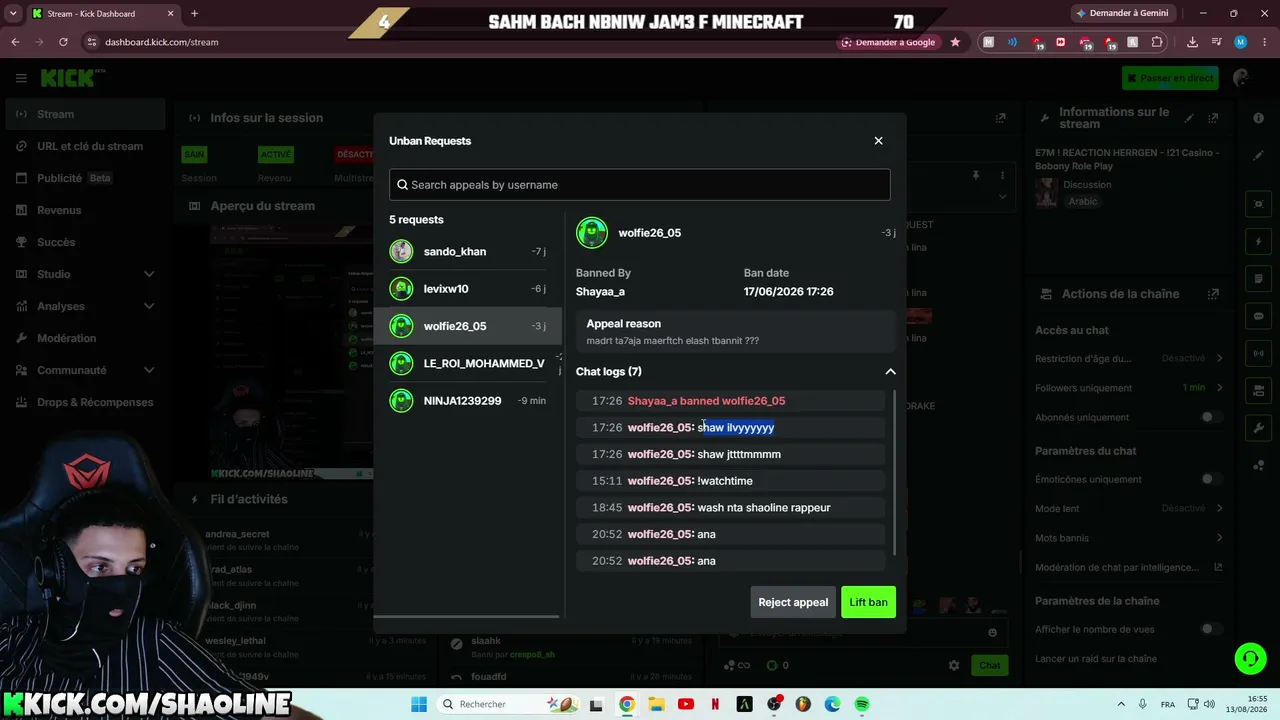Screen dimensions: 1280x720
Task: Expand the Communauté sidebar section
Action: coord(83,370)
